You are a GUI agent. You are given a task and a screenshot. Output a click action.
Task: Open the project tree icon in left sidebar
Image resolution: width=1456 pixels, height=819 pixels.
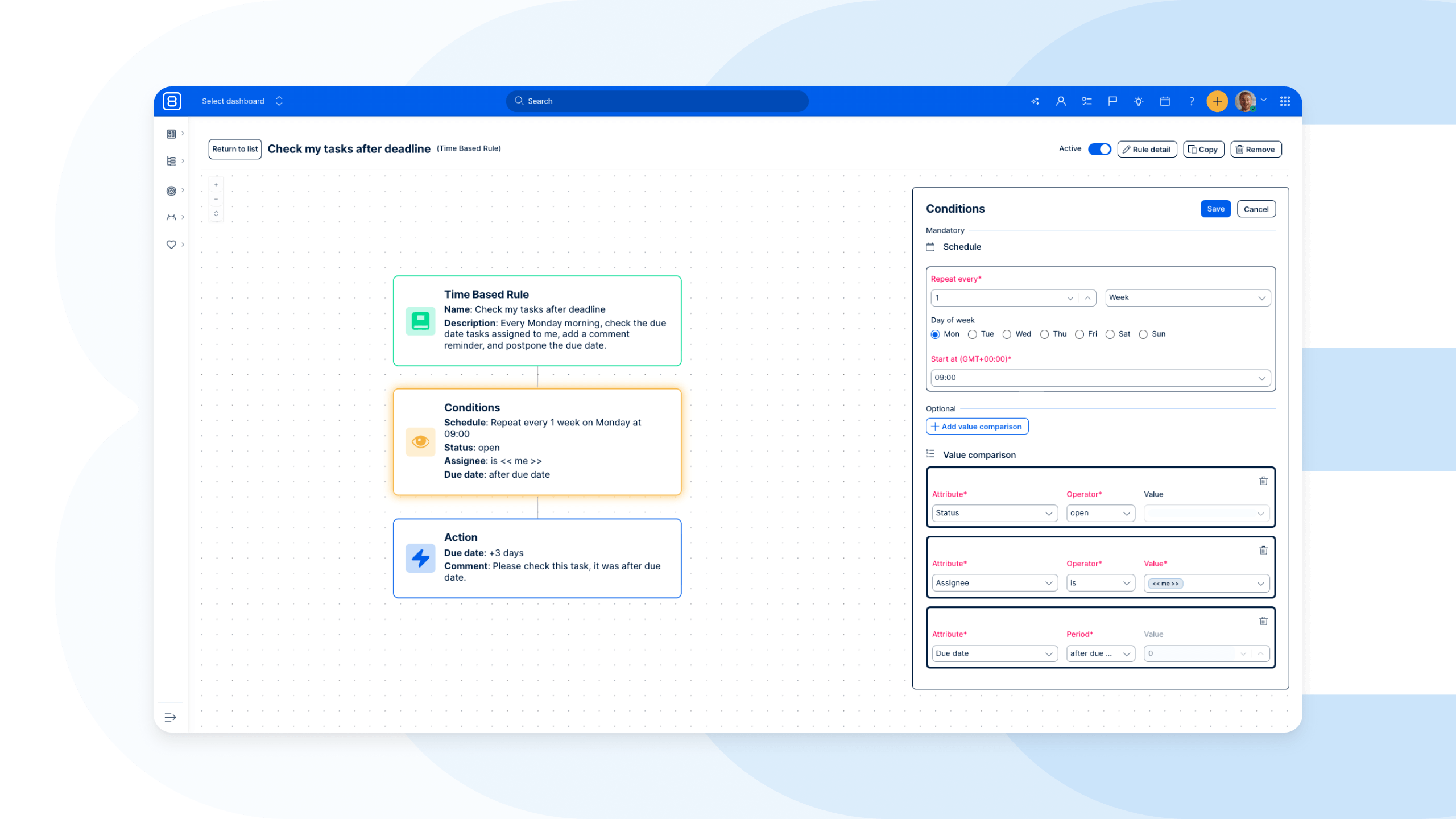tap(171, 162)
